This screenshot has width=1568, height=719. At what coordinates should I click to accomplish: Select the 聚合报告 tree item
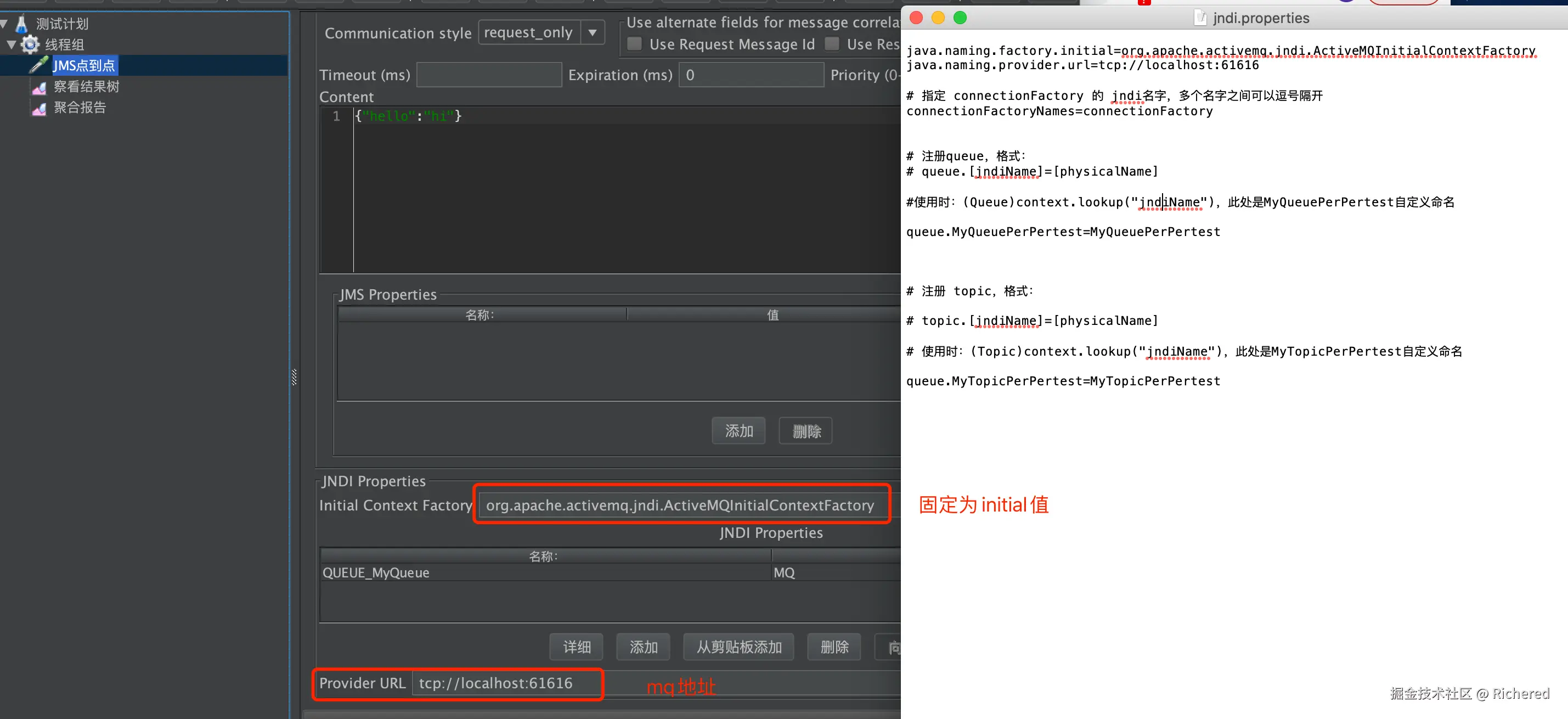pos(80,108)
